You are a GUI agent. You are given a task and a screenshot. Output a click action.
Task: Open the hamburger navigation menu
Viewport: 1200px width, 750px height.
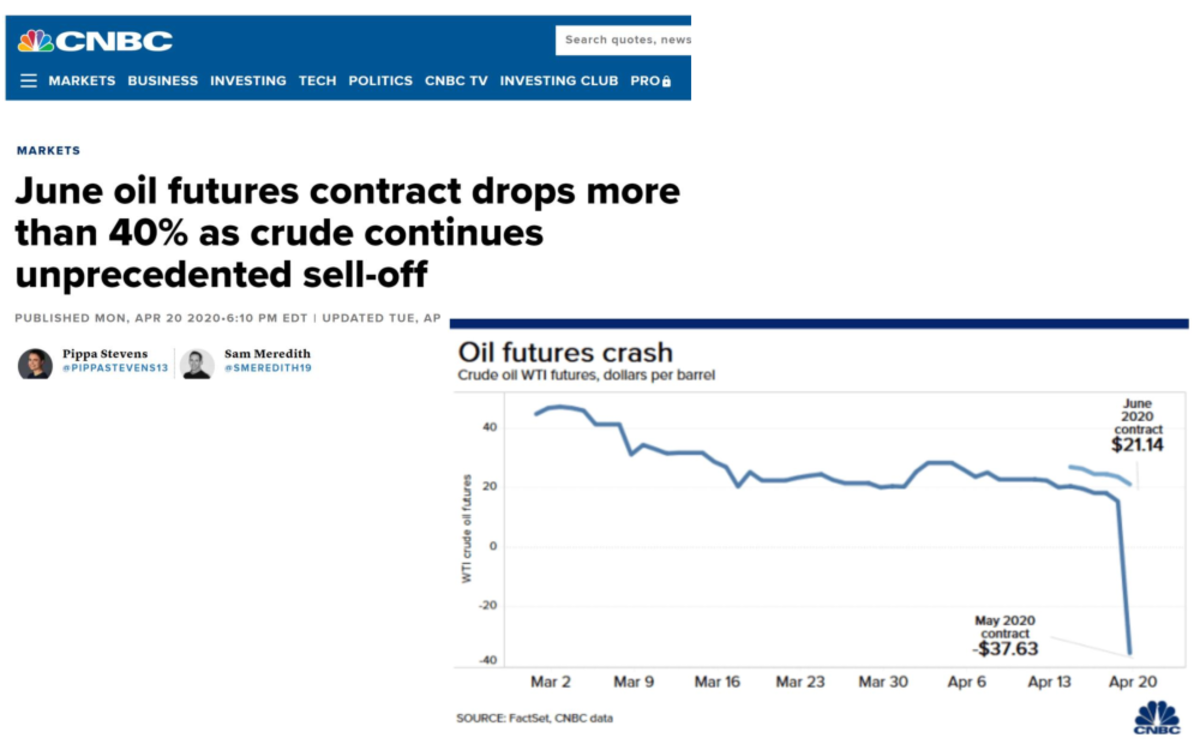(x=28, y=81)
